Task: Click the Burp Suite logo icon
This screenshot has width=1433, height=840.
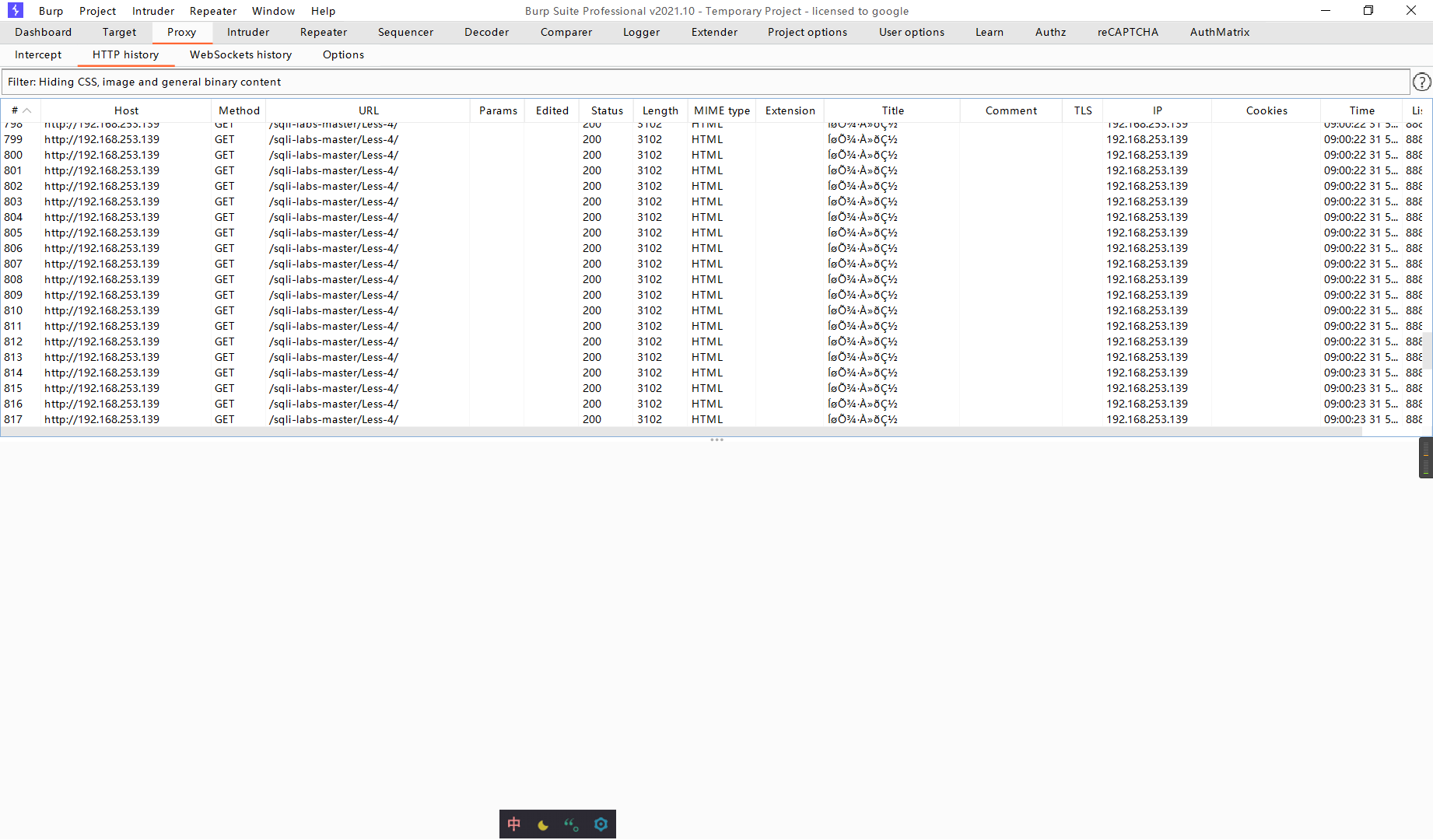Action: click(15, 10)
